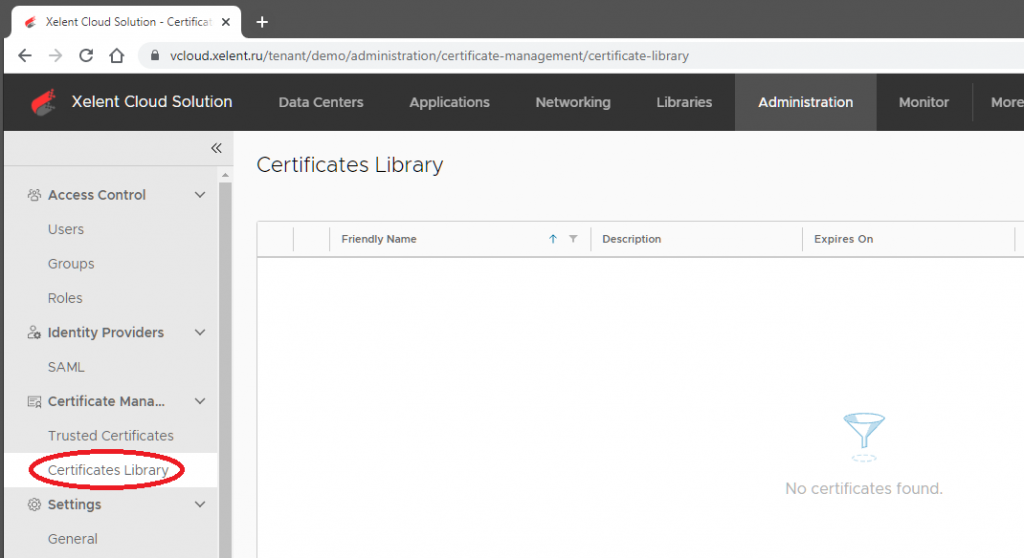Reload the page with refresh icon

click(x=86, y=56)
